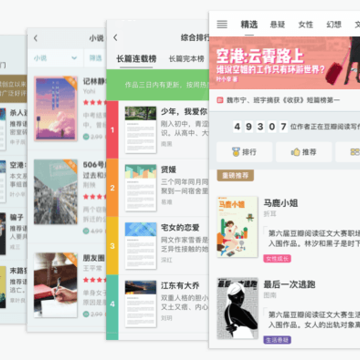Click the red news icon before 魏市宁
This screenshot has width=360, height=360.
[220, 100]
